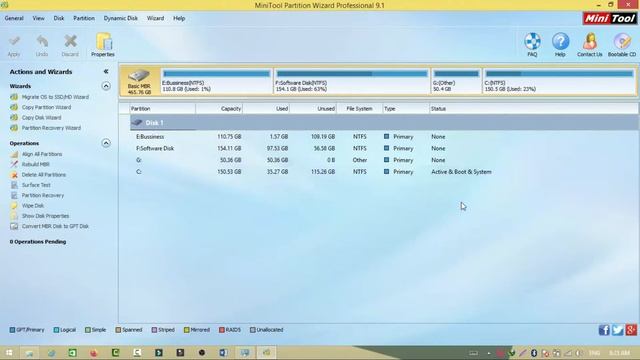Viewport: 640px width, 360px height.
Task: Open the Google Plus share icon
Action: [x=631, y=330]
